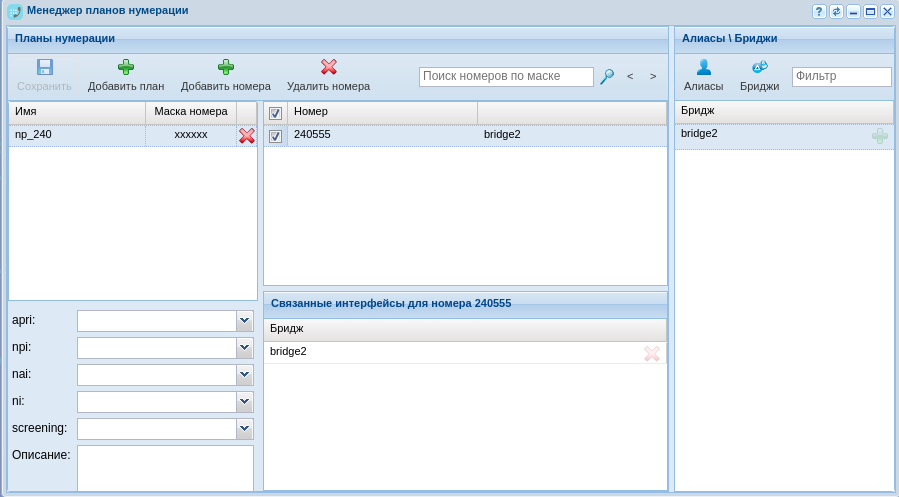Click bridge2 in linked interfaces list
This screenshot has width=899, height=497.
(465, 352)
